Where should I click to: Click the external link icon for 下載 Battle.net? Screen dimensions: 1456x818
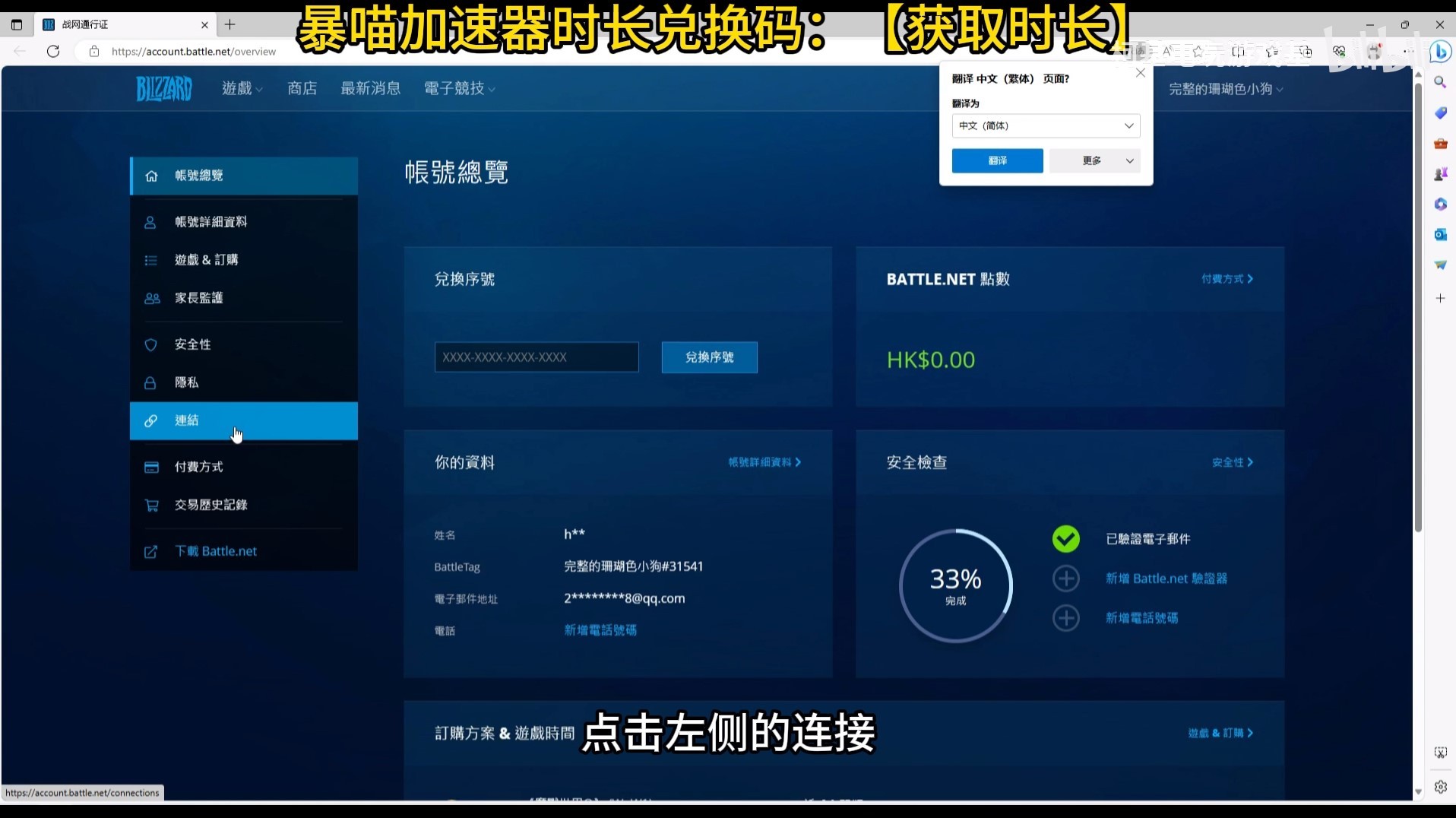pyautogui.click(x=150, y=551)
